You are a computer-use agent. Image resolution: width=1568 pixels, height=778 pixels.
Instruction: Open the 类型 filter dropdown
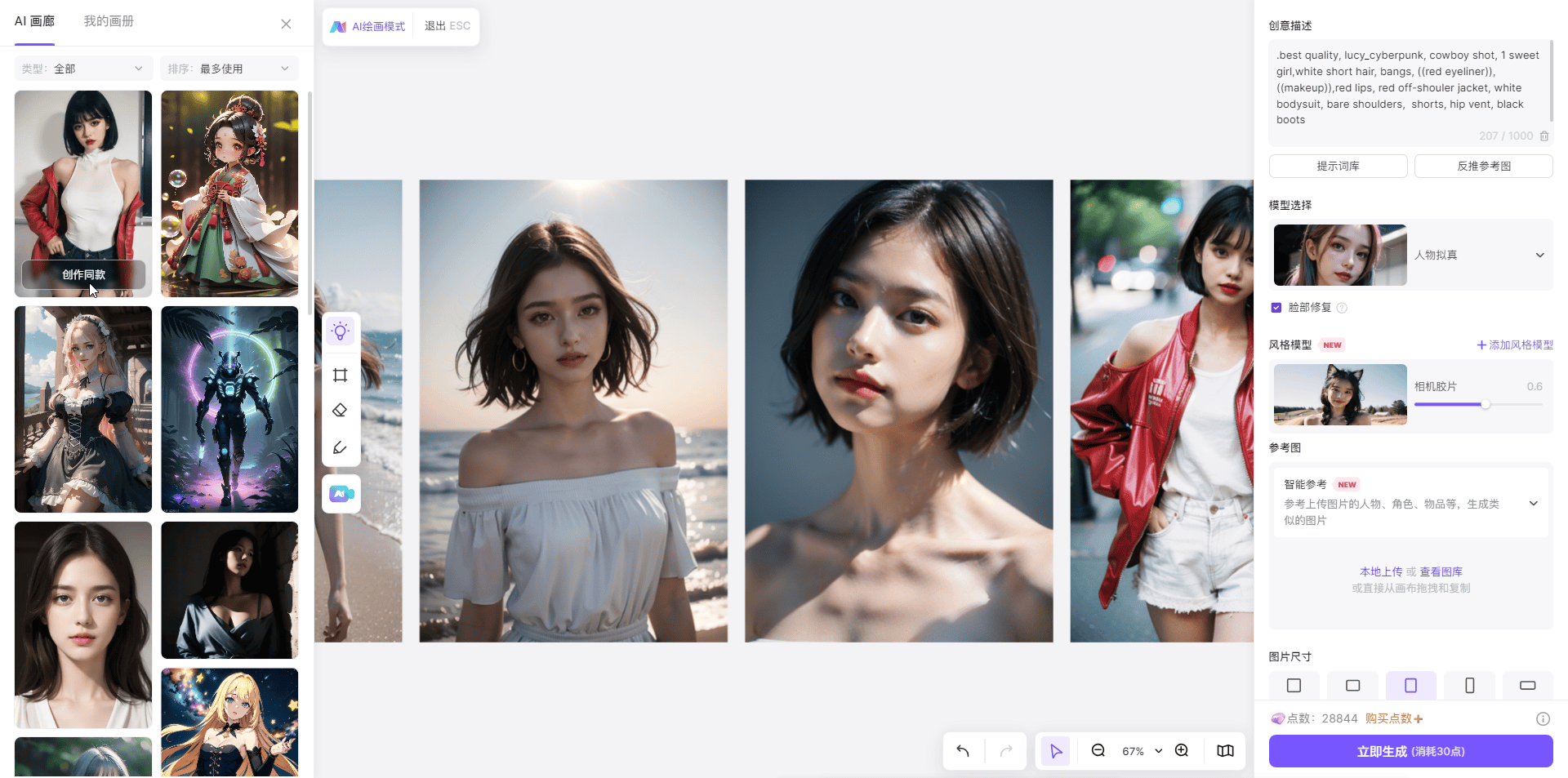tap(82, 69)
